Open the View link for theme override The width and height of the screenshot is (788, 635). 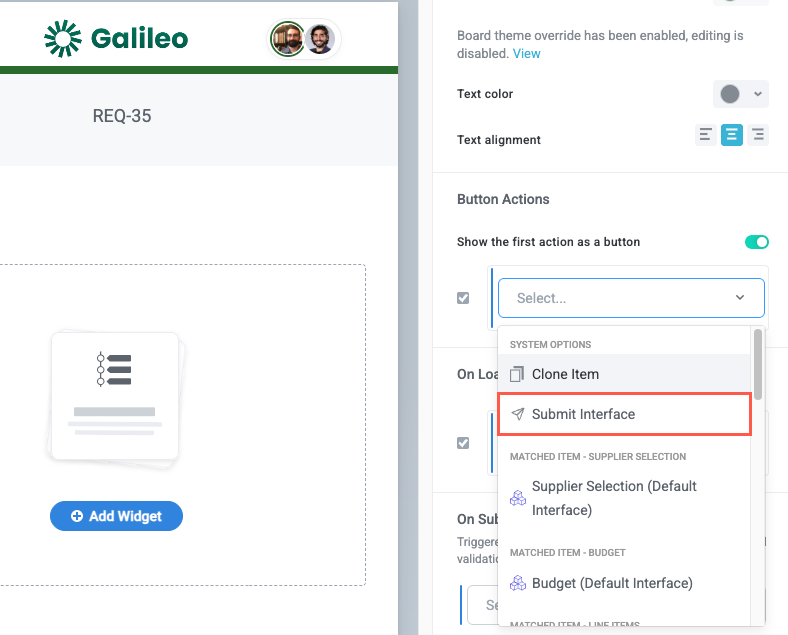[526, 53]
